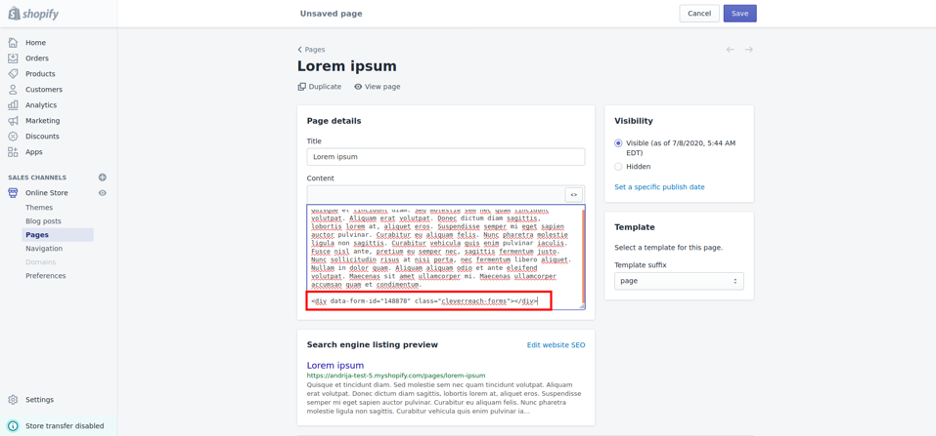The image size is (936, 436).
Task: Click Set a specific publish date
Action: pos(659,187)
